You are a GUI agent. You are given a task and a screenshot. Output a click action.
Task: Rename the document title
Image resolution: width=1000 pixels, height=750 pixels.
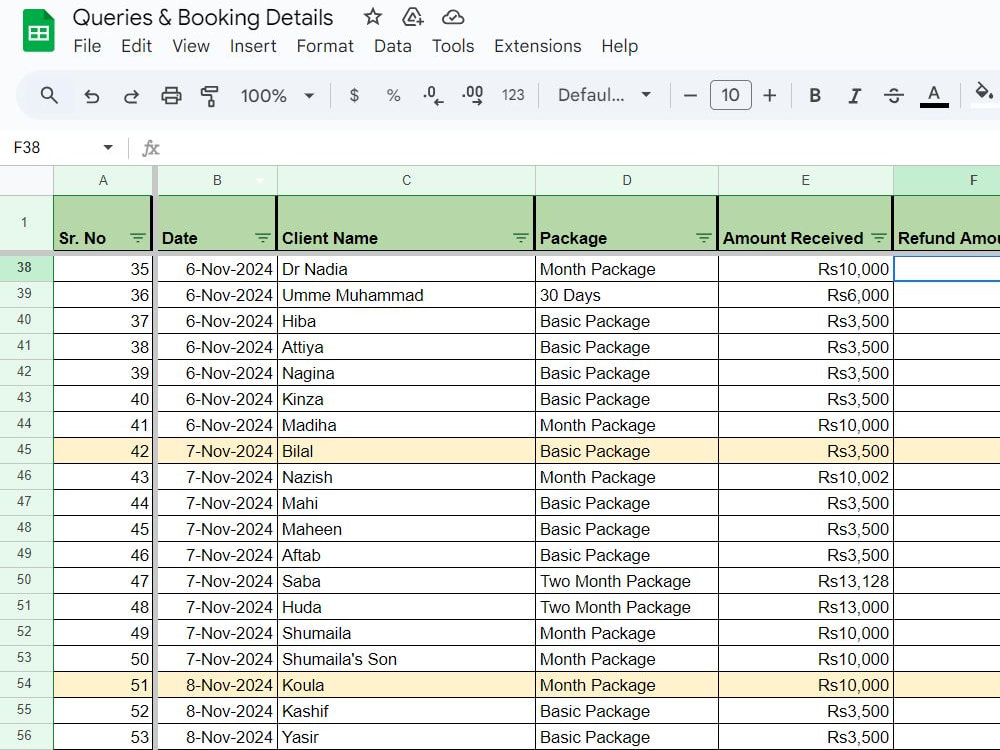(x=203, y=17)
